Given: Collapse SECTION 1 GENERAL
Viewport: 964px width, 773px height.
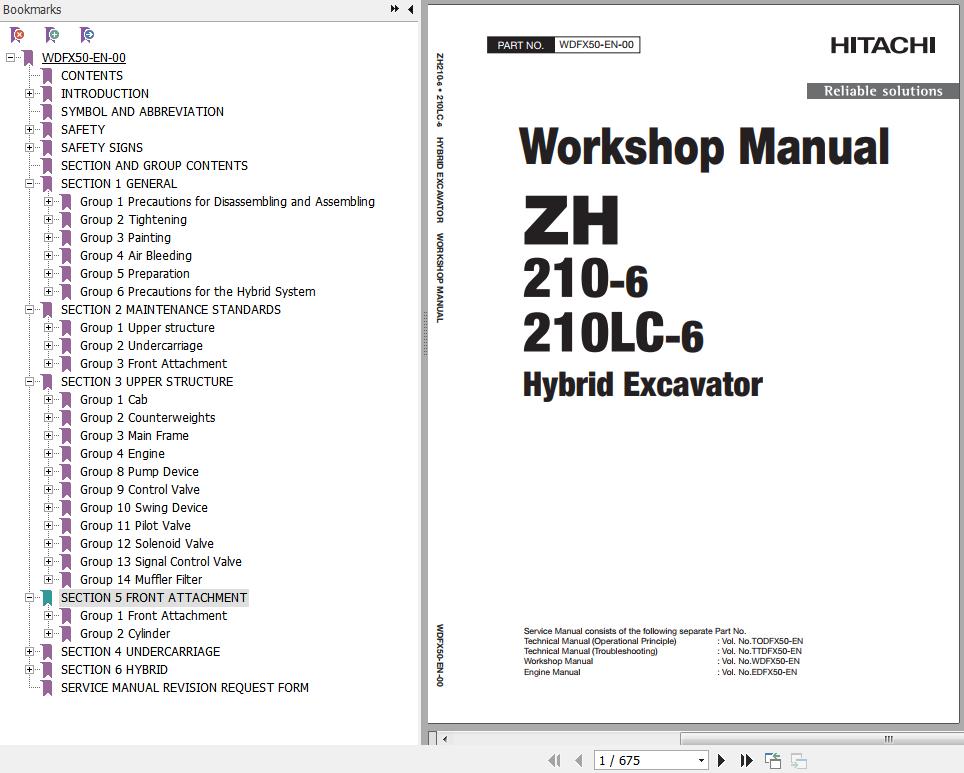Looking at the screenshot, I should click(x=29, y=184).
